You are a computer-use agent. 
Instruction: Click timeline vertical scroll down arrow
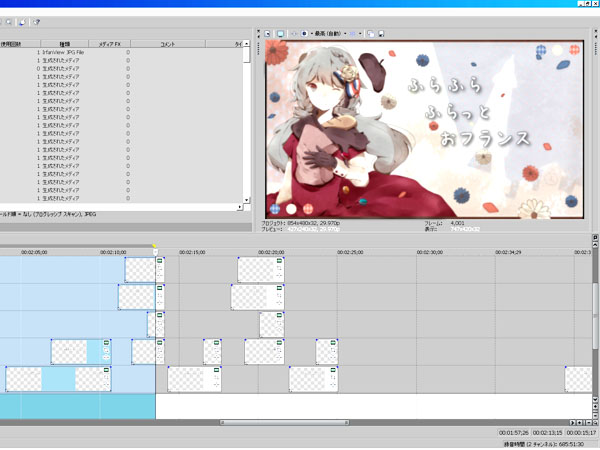(595, 399)
